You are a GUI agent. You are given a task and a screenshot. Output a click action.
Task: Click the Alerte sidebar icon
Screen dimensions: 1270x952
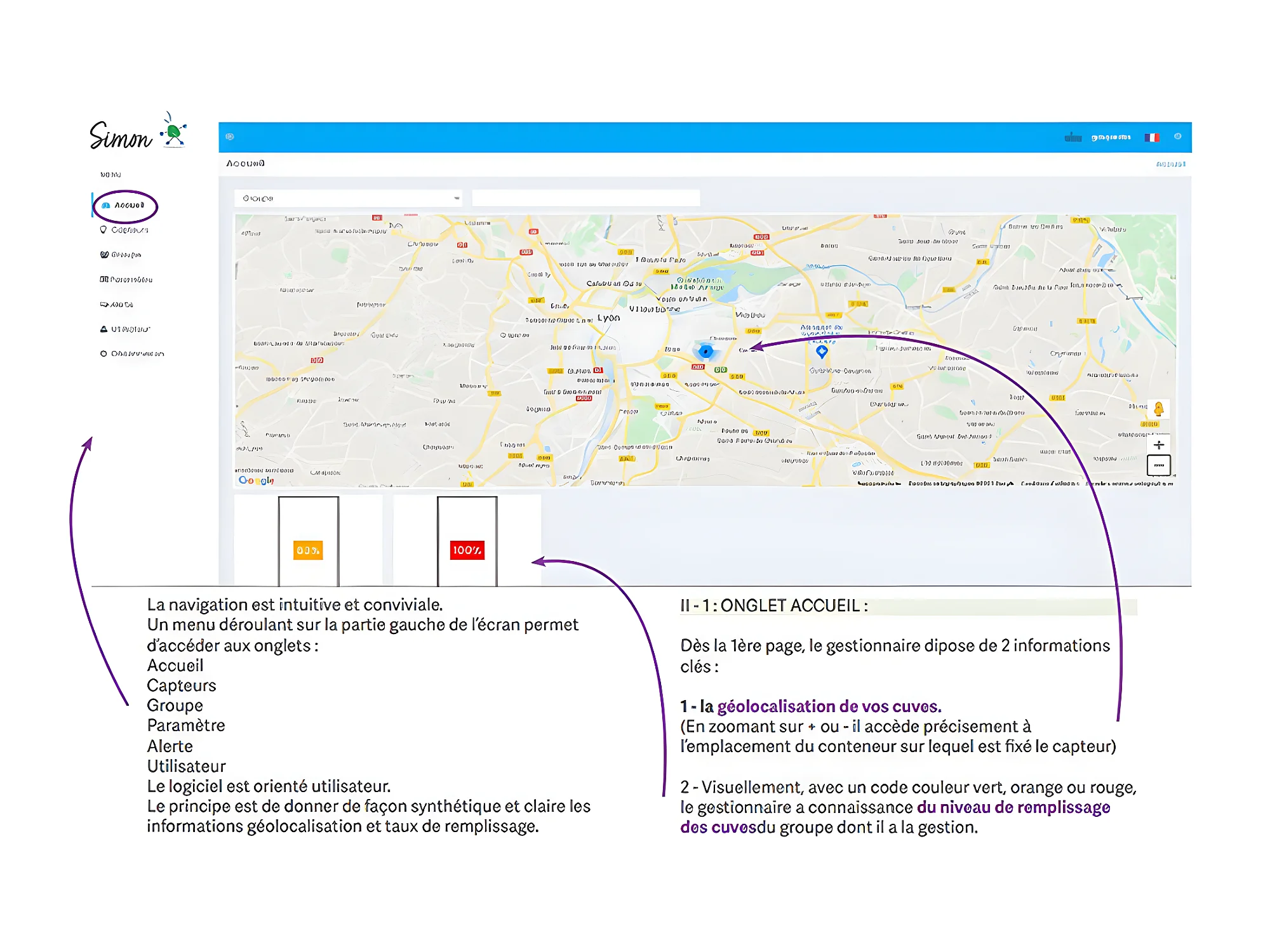click(x=104, y=305)
